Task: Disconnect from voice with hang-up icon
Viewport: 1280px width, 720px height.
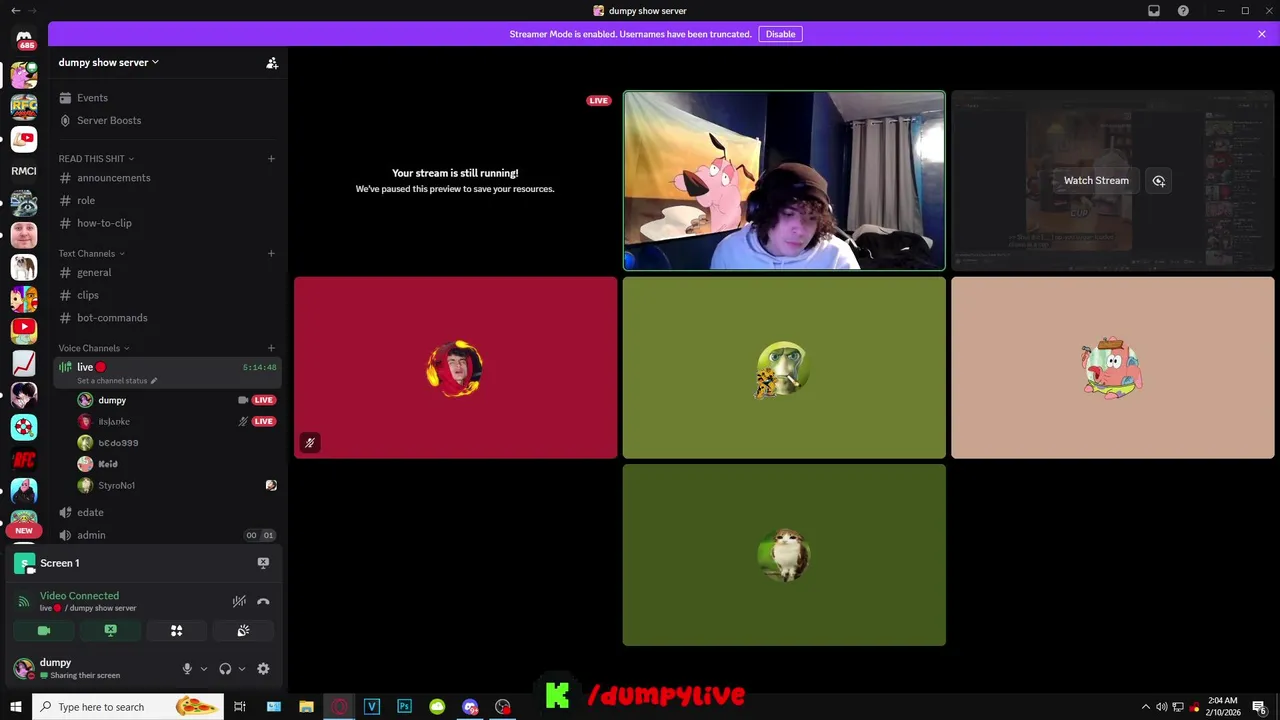Action: 263,601
